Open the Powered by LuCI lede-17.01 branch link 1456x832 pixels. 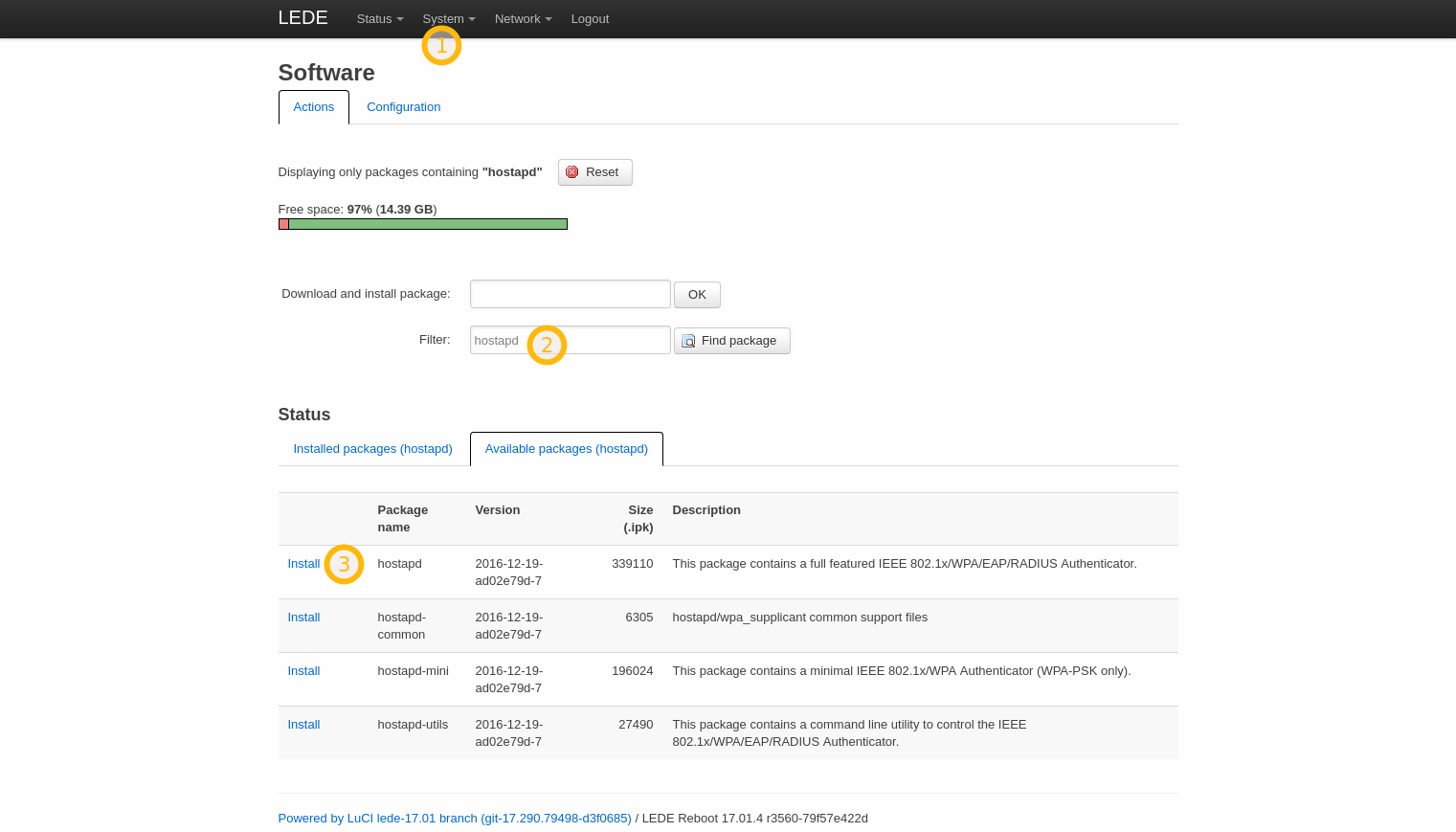point(377,818)
